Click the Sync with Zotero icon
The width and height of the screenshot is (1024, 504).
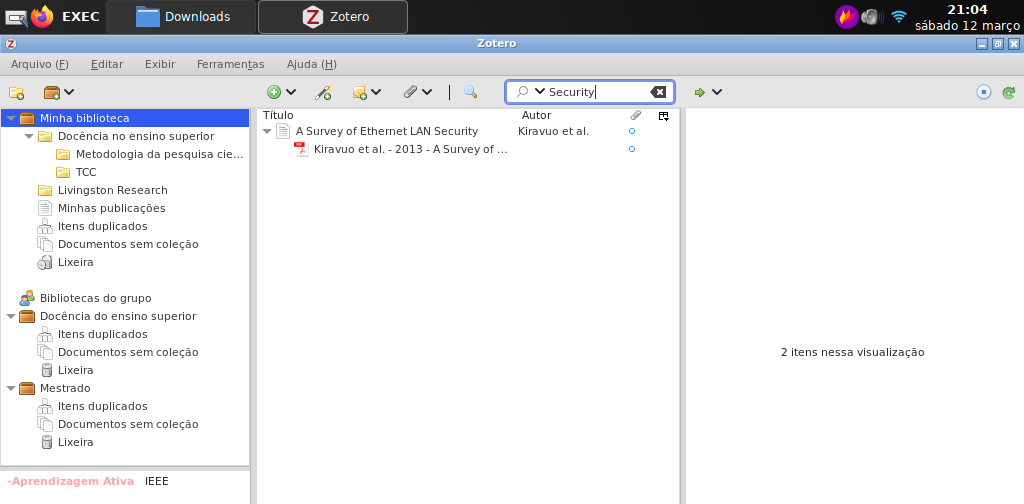(1009, 92)
